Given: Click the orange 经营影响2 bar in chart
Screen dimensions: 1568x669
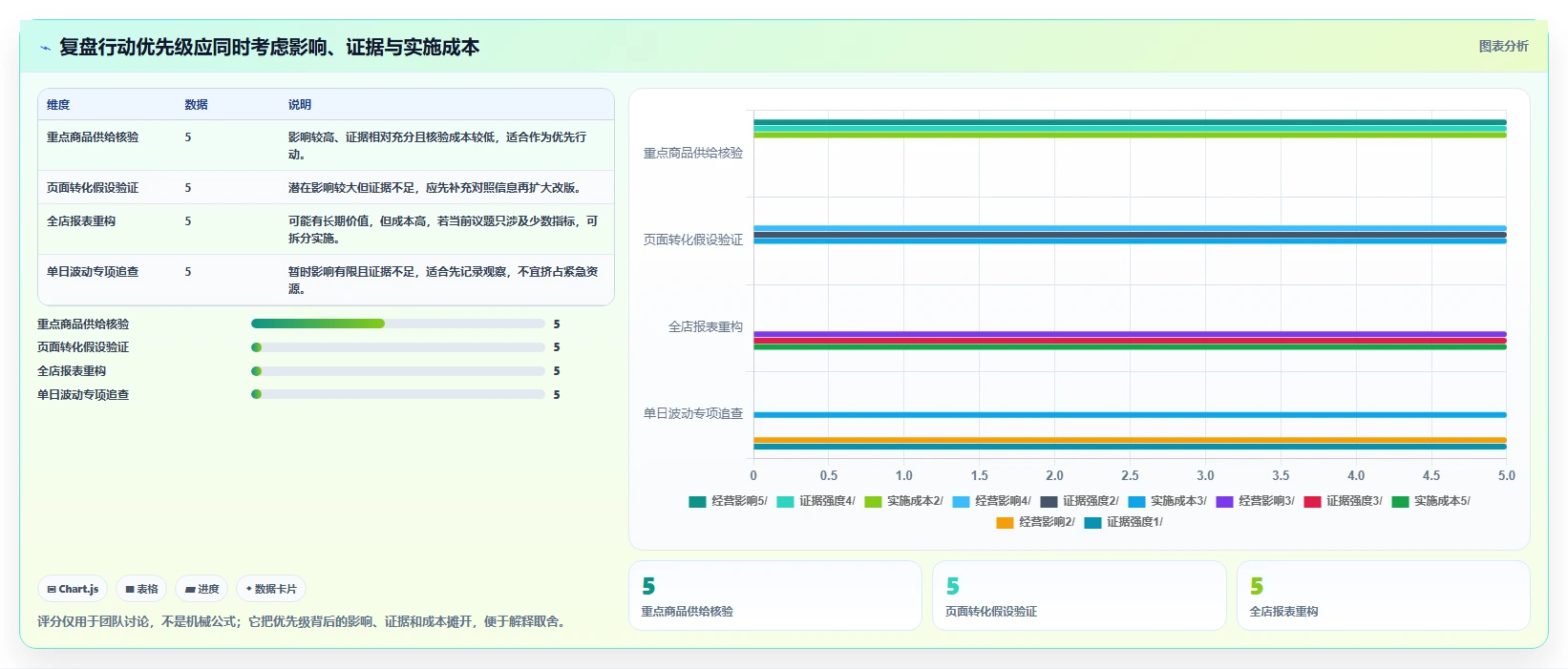Looking at the screenshot, I should click(x=1130, y=440).
